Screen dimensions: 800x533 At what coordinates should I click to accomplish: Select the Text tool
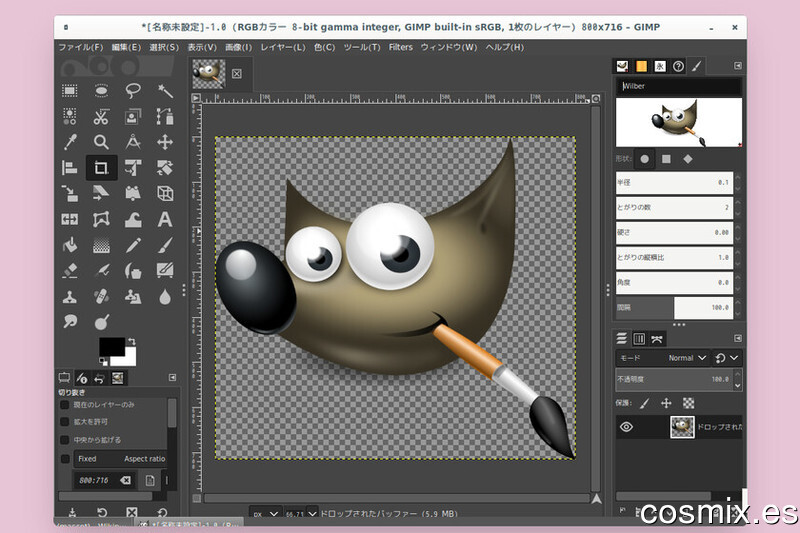(x=165, y=219)
